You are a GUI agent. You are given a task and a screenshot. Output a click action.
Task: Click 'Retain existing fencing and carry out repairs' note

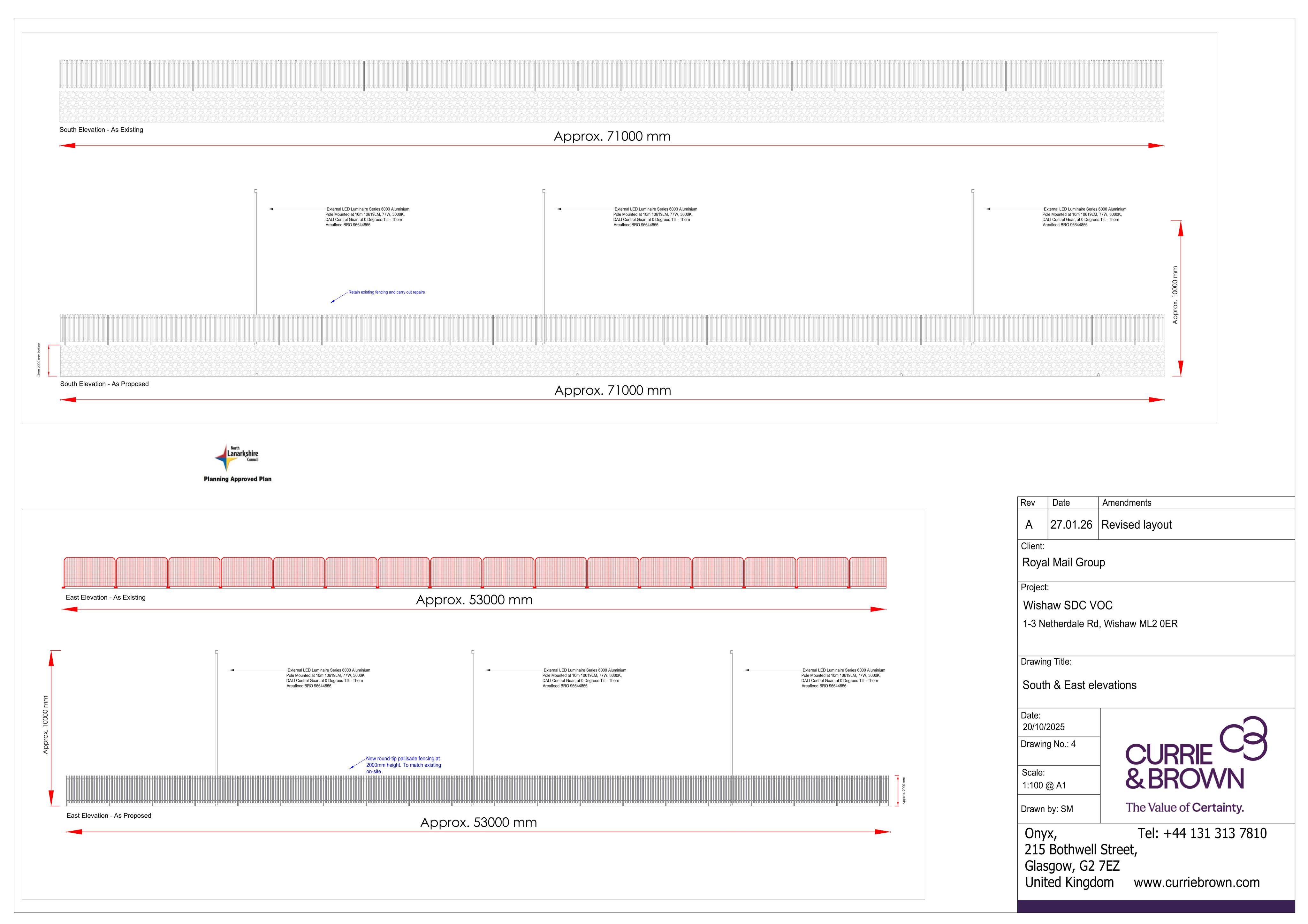coord(387,292)
